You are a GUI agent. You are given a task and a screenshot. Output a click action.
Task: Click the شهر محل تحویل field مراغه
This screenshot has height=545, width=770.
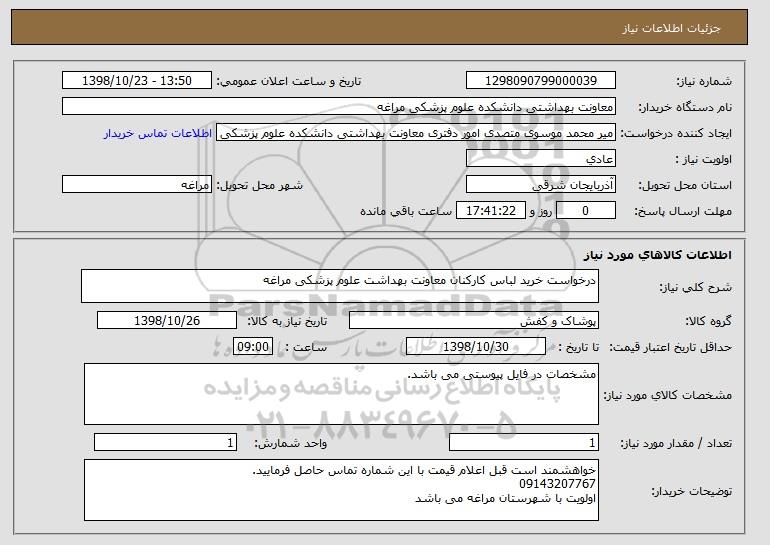tap(137, 185)
